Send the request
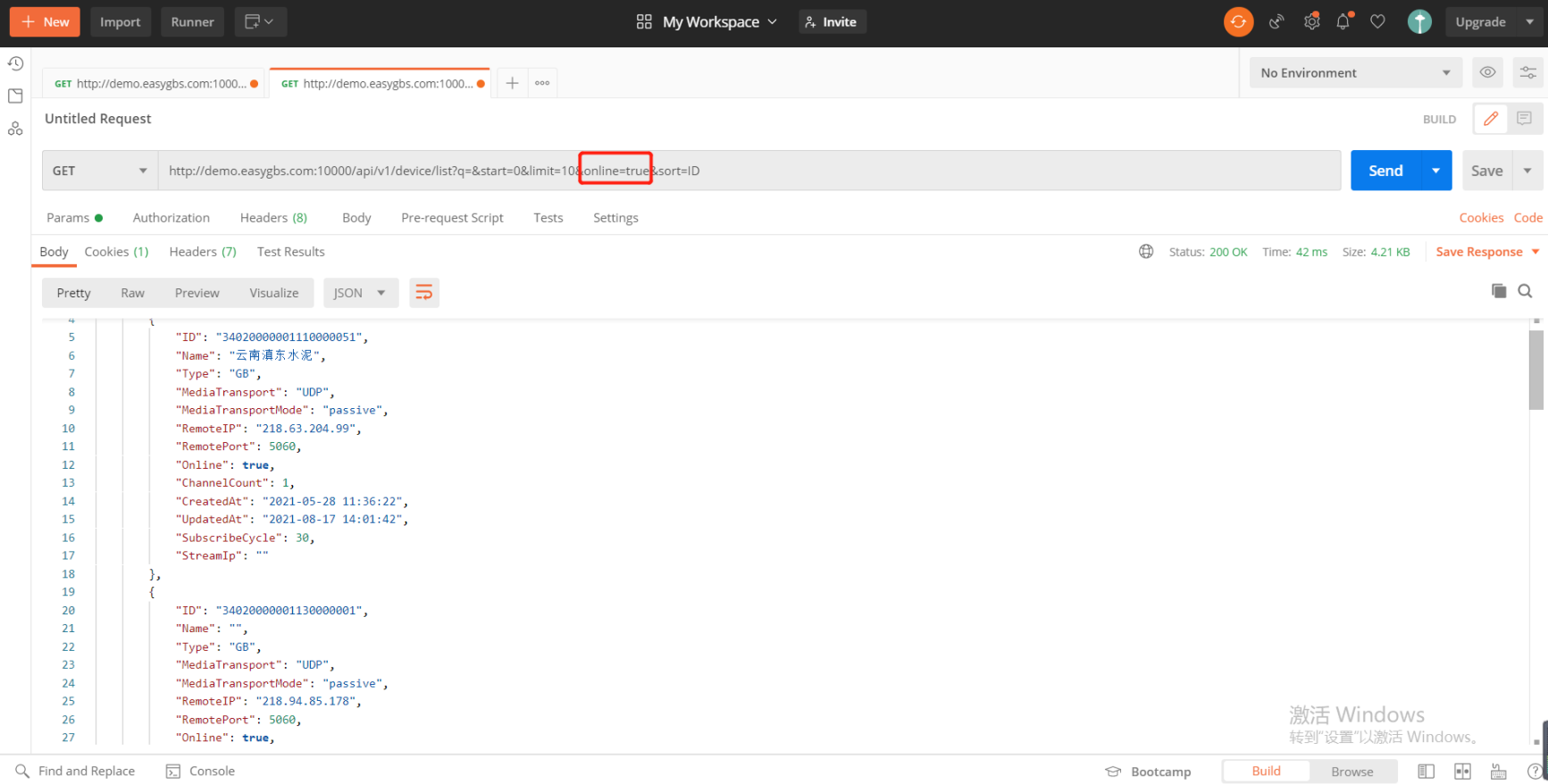 point(1385,171)
